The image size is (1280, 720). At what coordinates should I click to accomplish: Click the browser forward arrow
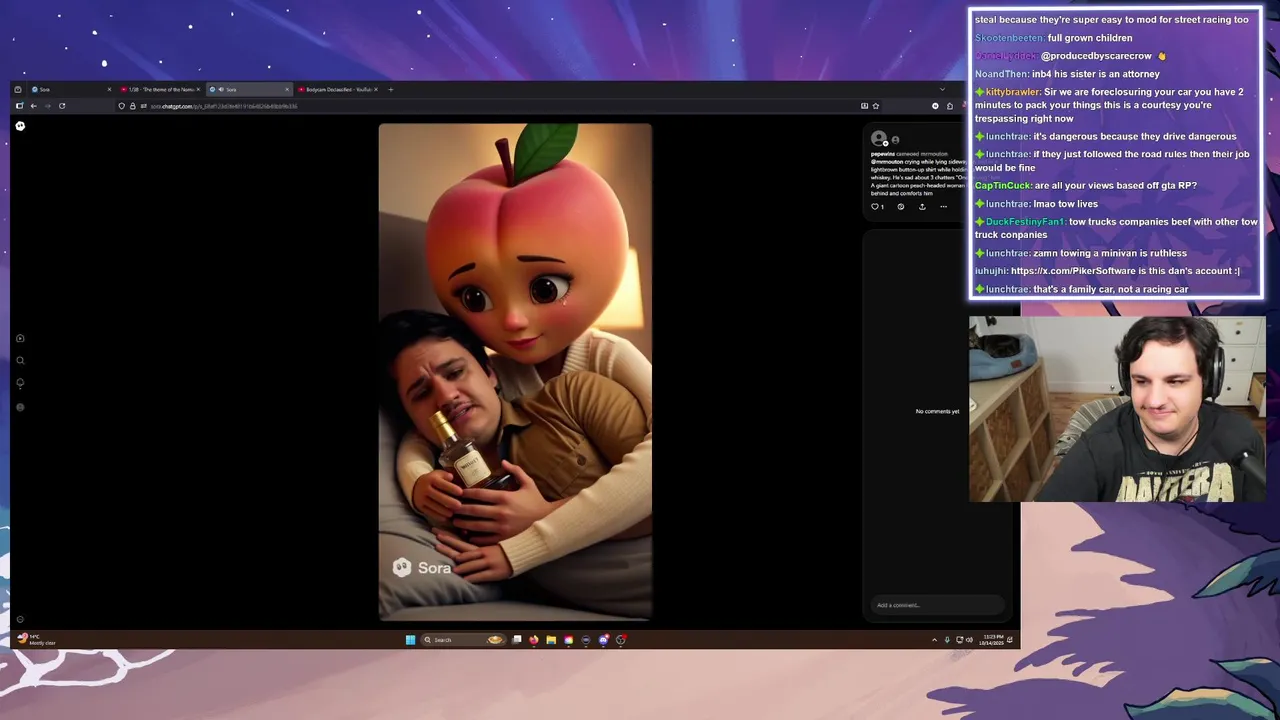pyautogui.click(x=47, y=106)
